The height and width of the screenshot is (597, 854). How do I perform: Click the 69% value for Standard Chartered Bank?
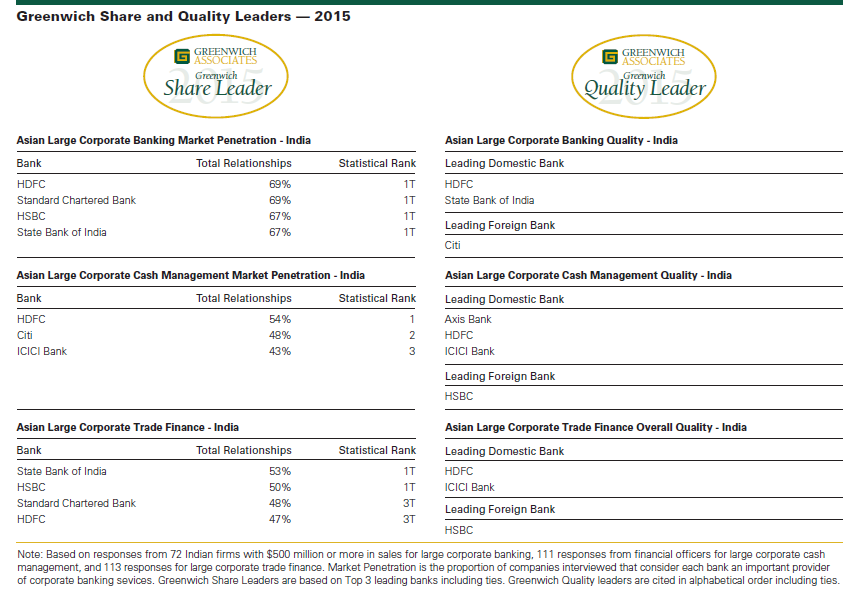point(280,200)
